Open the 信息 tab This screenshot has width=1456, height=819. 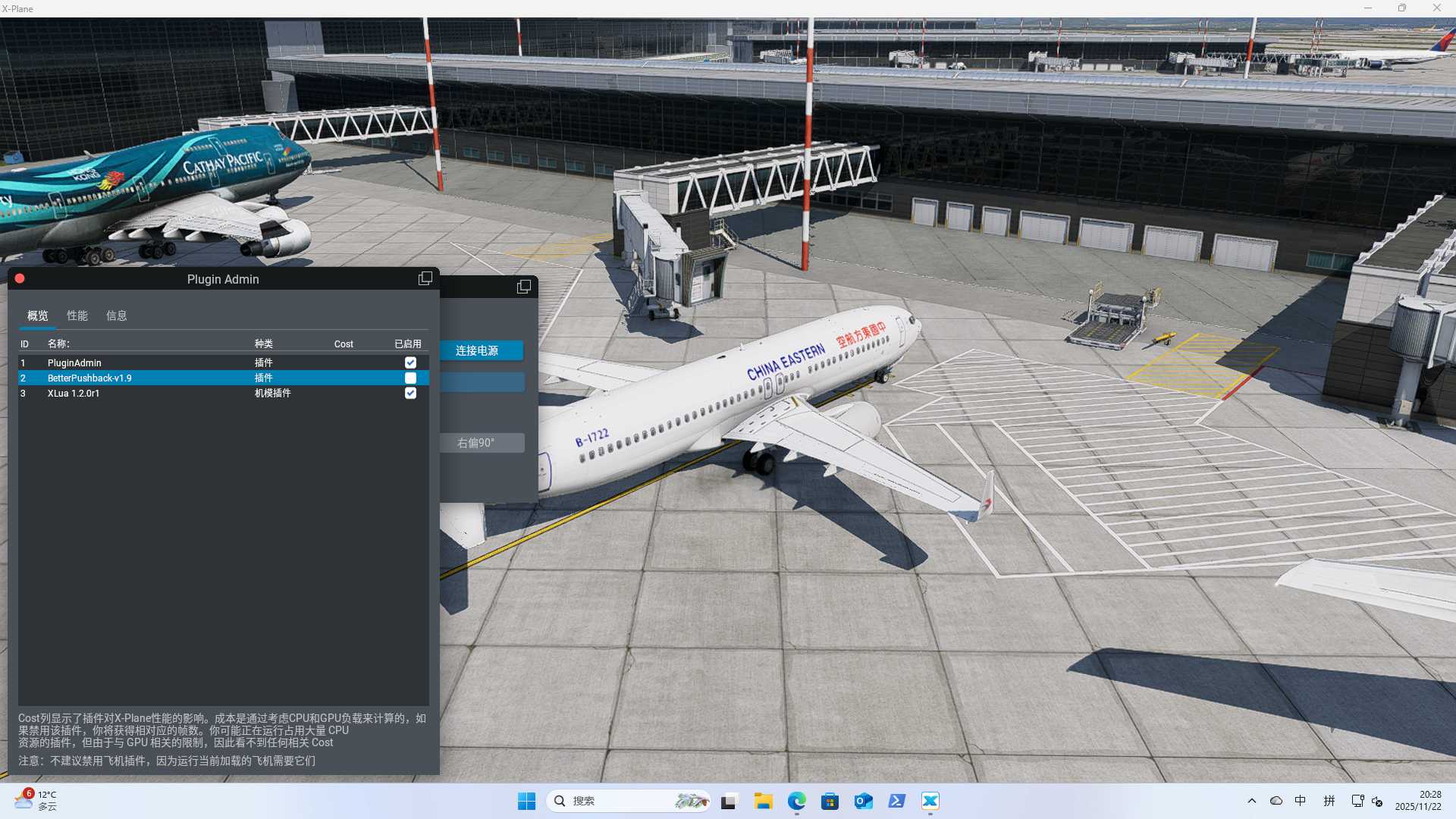(x=116, y=315)
